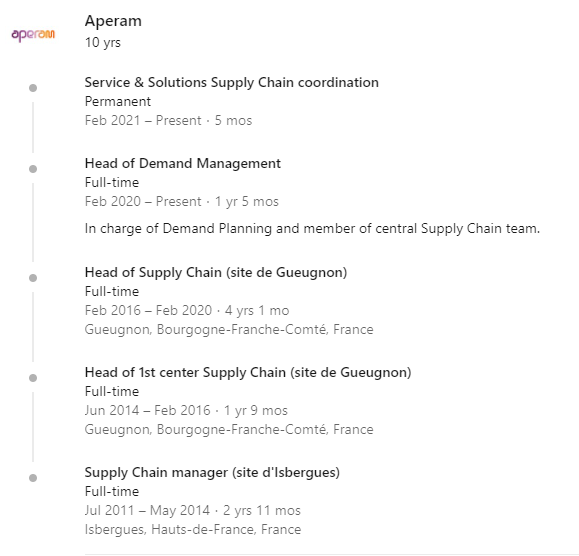Click Supply Chain manager (site d'Isbergues) title
The height and width of the screenshot is (556, 579).
tap(212, 473)
